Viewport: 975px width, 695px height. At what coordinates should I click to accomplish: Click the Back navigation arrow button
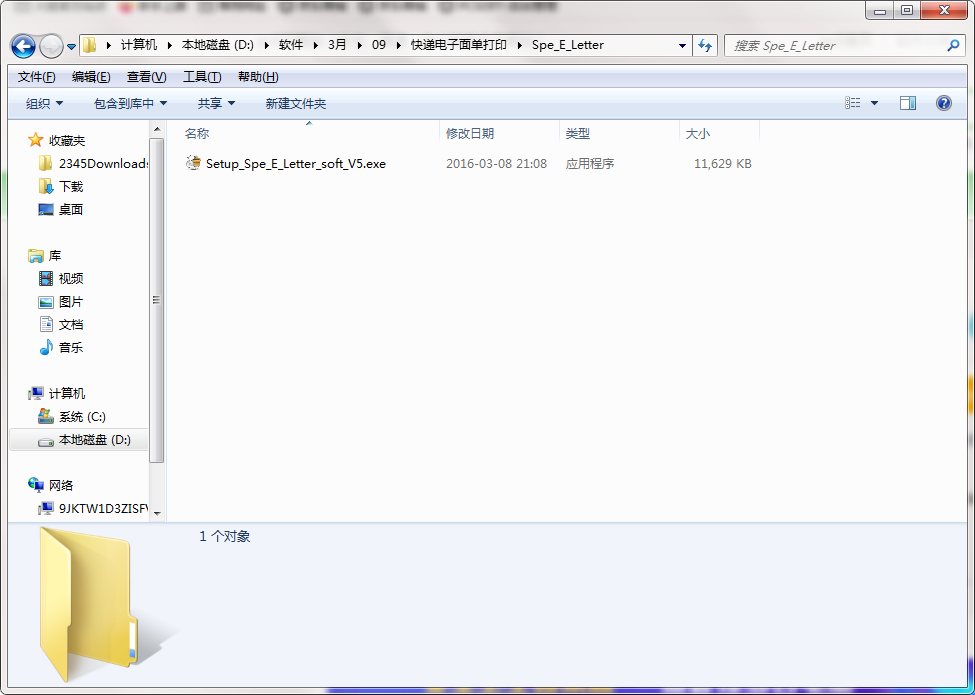pyautogui.click(x=24, y=46)
